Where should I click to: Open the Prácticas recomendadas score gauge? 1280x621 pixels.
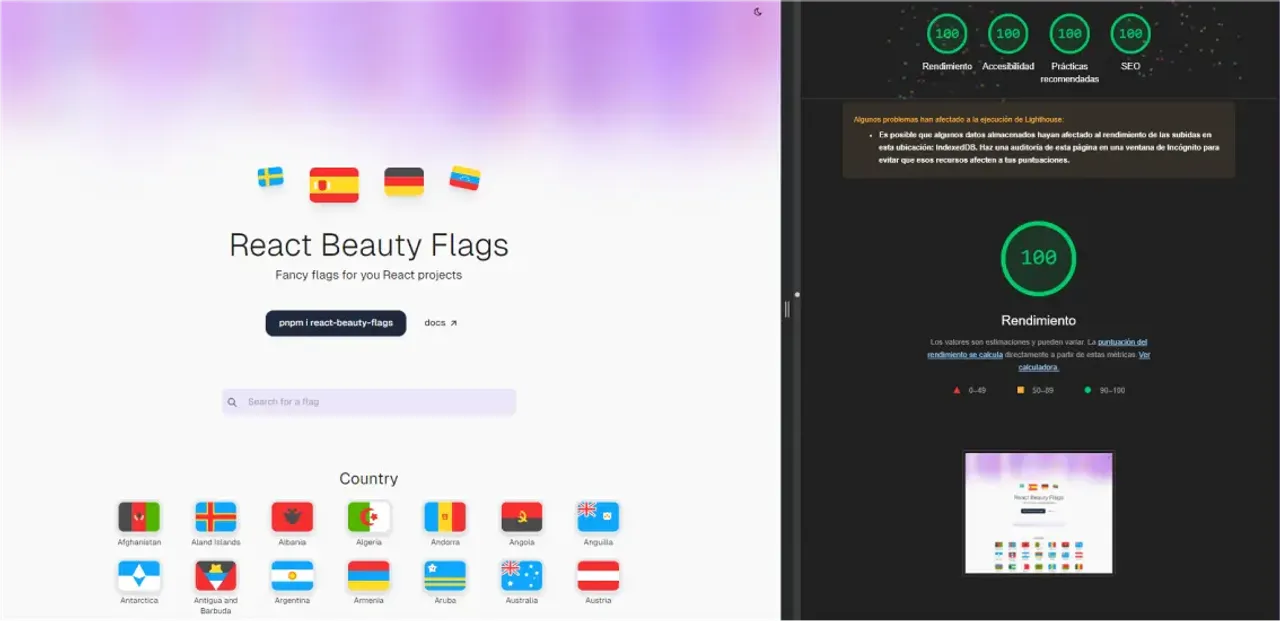[x=1069, y=34]
